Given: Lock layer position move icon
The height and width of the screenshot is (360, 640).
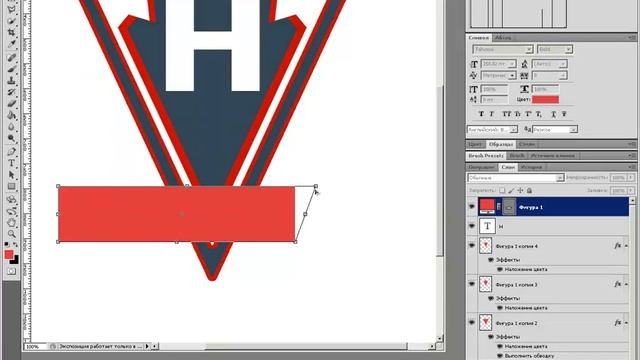Looking at the screenshot, I should [520, 191].
